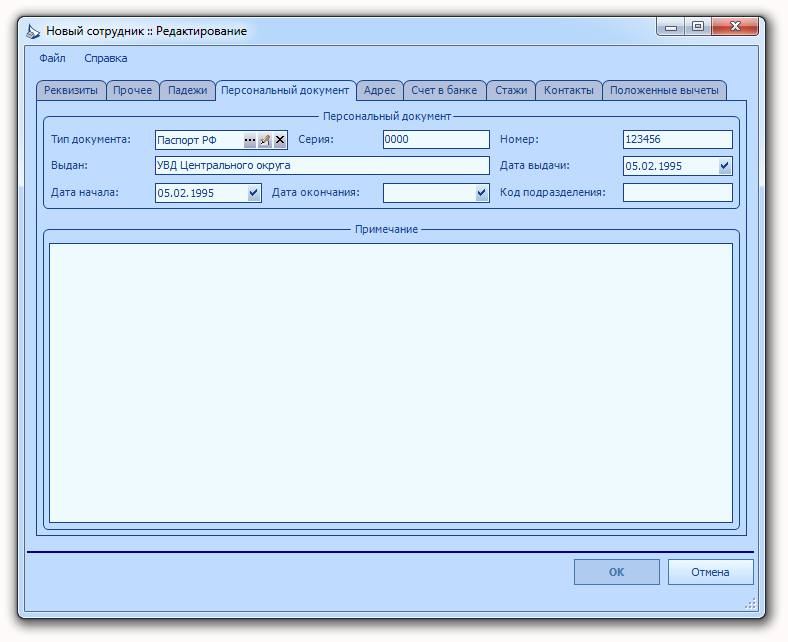The height and width of the screenshot is (642, 788).
Task: Minimize the Новый сотрудник window
Action: [x=670, y=27]
